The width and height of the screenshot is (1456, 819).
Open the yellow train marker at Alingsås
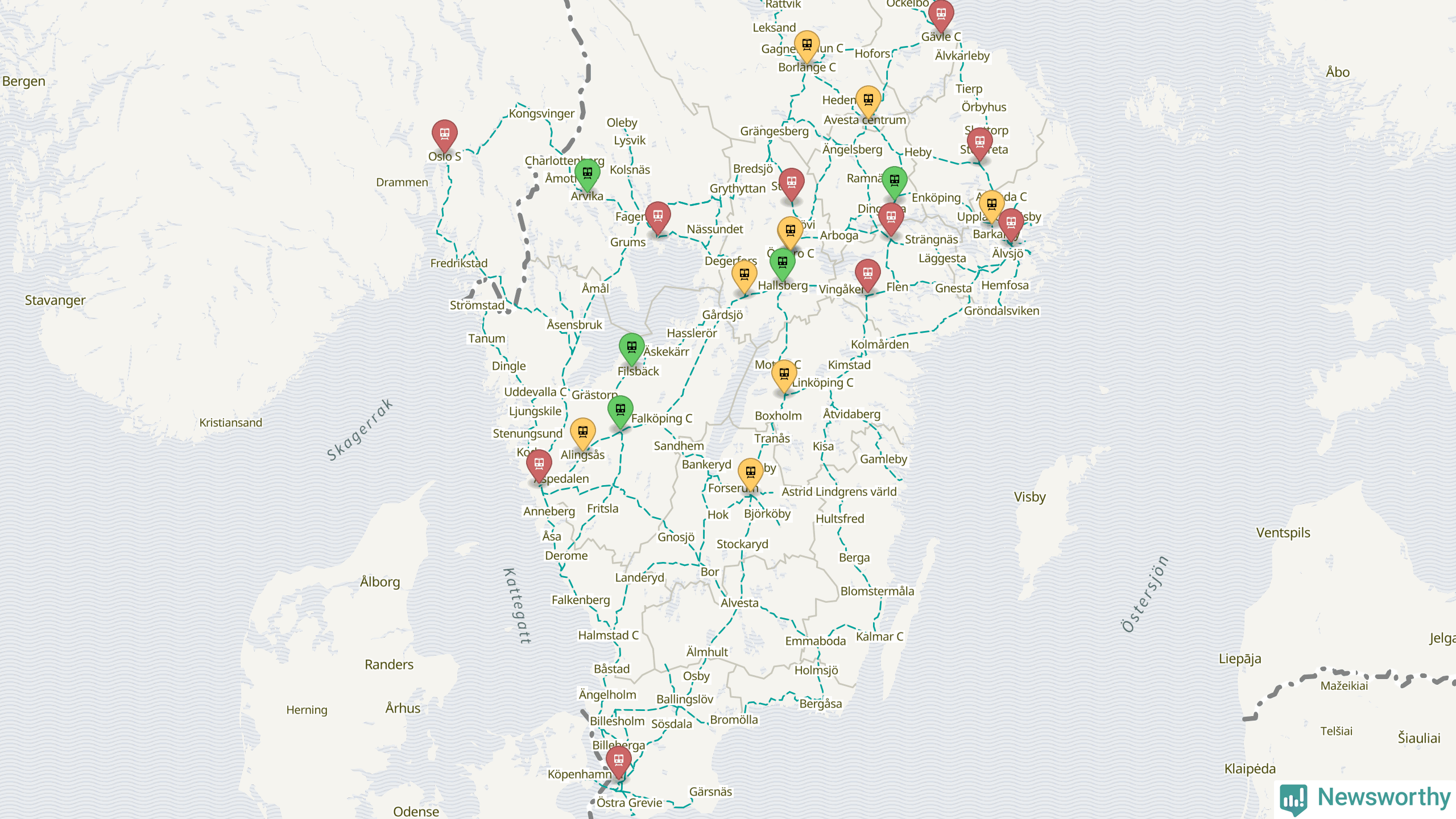tap(582, 432)
